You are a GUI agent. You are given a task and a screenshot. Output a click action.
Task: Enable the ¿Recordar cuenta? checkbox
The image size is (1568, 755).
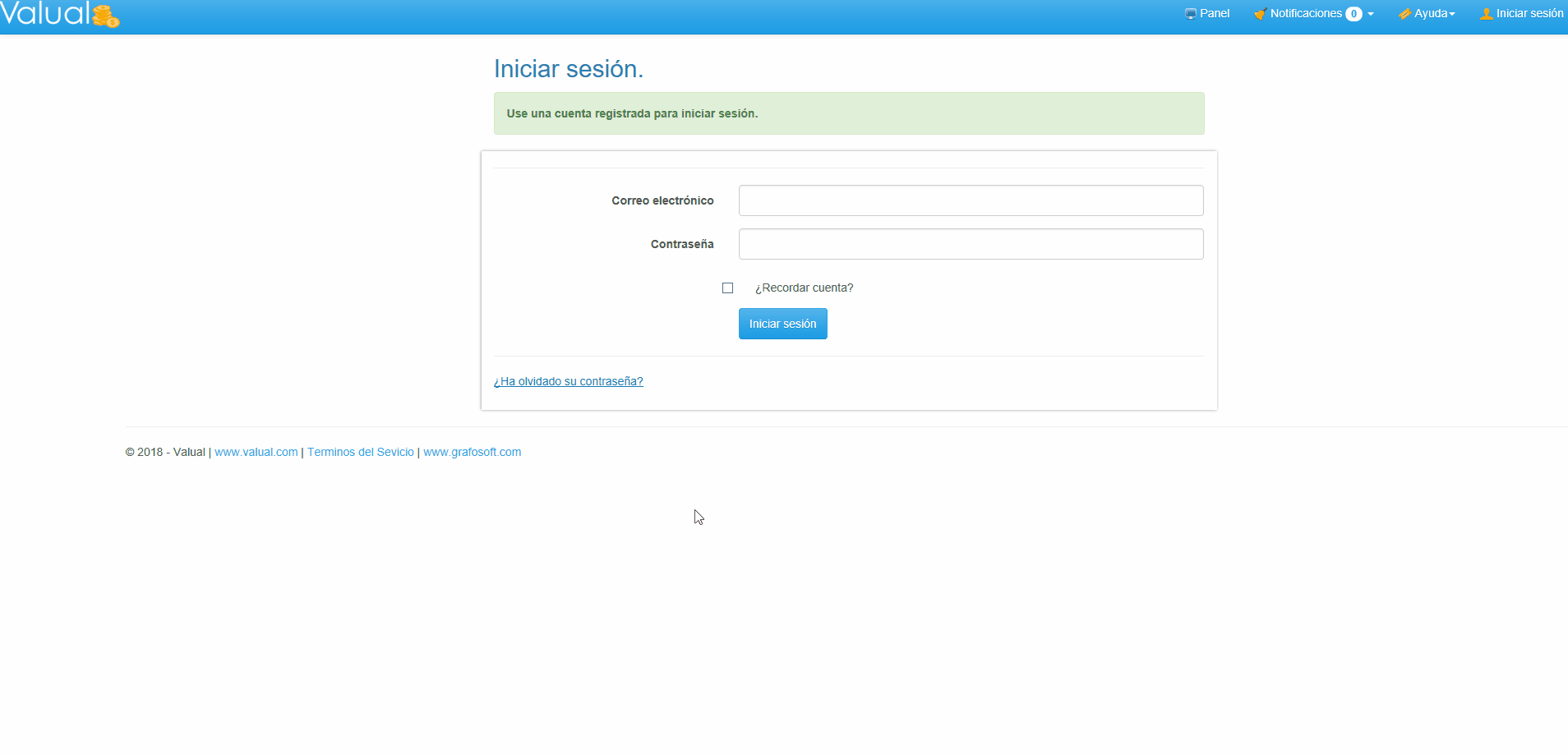[x=727, y=288]
